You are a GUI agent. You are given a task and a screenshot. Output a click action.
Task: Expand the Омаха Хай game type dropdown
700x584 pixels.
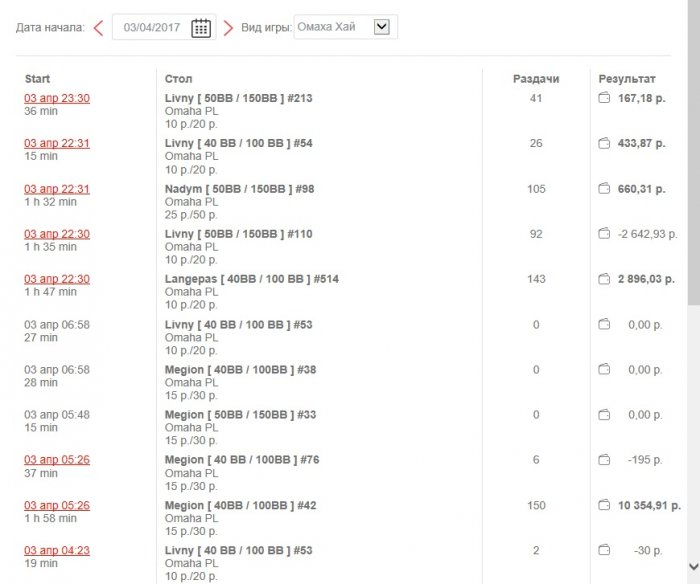[x=380, y=27]
